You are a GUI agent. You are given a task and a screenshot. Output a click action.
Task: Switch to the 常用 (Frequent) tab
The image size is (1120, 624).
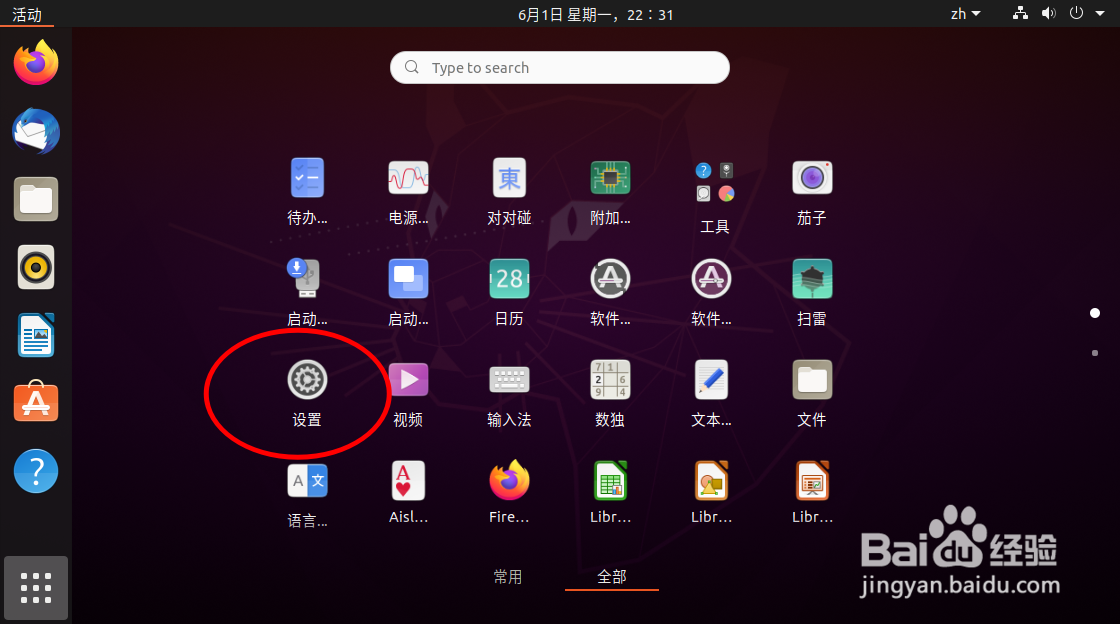[508, 577]
